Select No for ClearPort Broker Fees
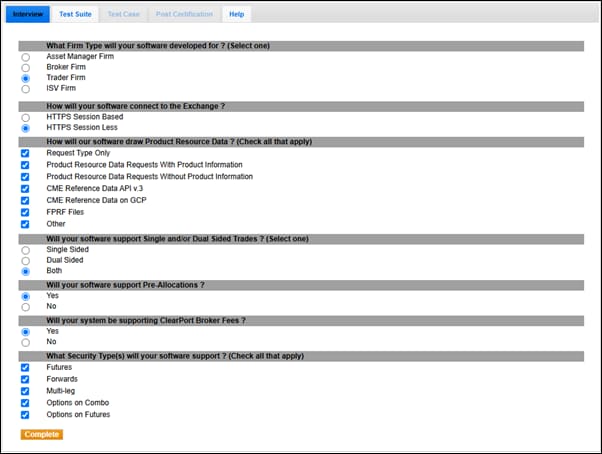Image resolution: width=602 pixels, height=454 pixels. click(25, 342)
